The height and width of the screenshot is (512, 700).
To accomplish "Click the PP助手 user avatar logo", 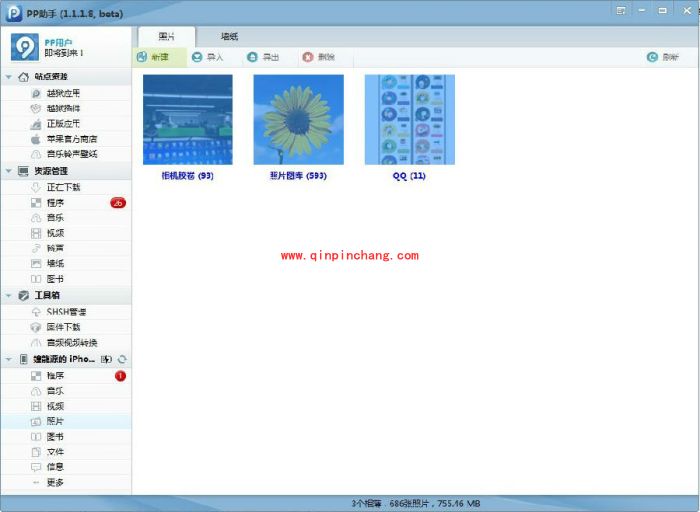I will pos(25,46).
